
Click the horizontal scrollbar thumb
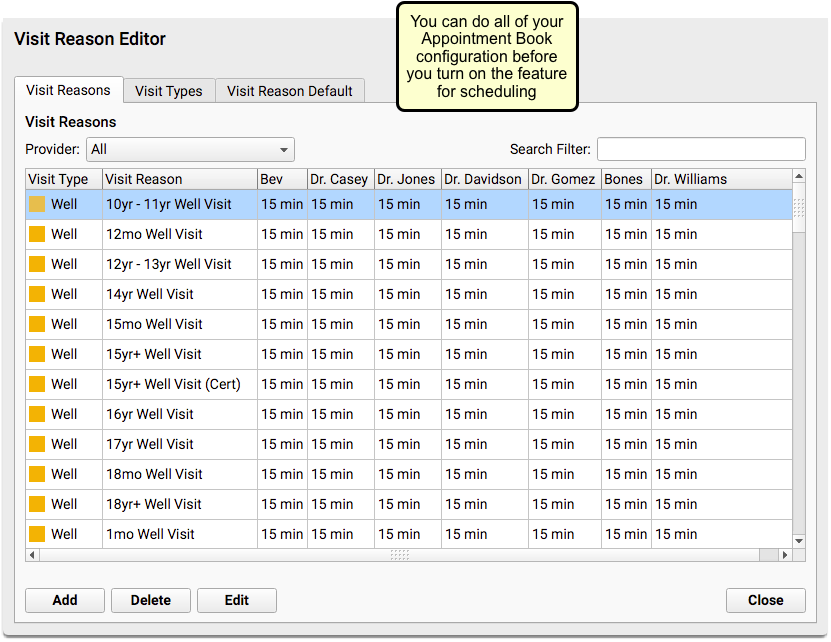click(x=400, y=555)
